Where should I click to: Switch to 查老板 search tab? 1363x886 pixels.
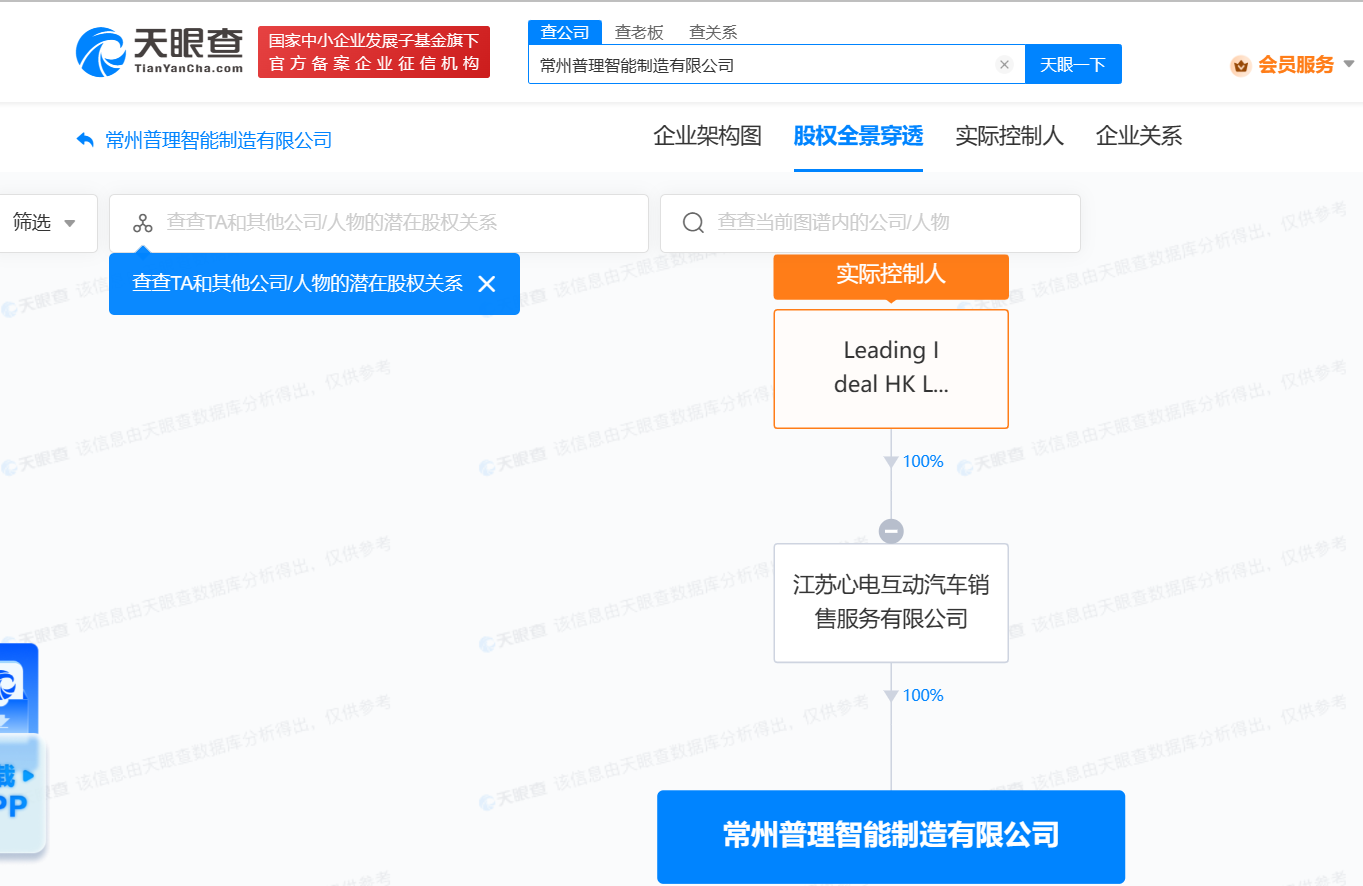pyautogui.click(x=639, y=32)
